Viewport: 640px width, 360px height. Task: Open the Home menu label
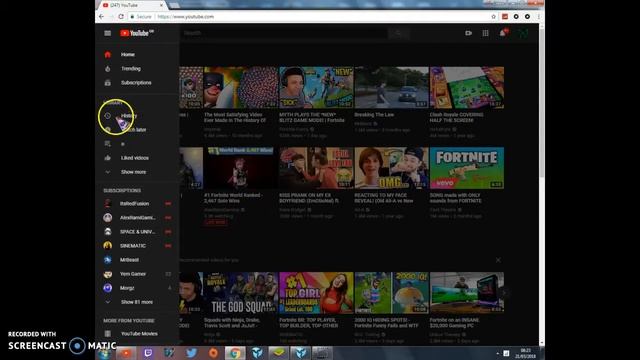click(128, 55)
